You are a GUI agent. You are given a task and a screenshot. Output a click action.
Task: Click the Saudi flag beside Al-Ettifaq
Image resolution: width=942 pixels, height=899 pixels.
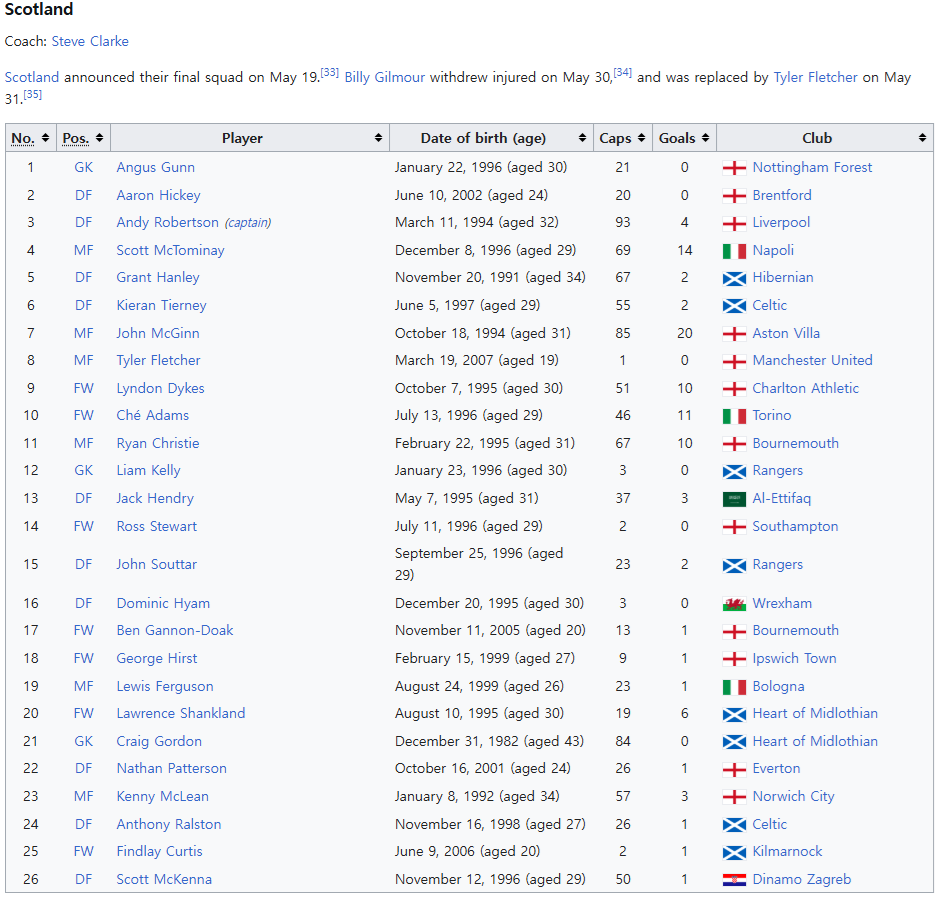734,499
